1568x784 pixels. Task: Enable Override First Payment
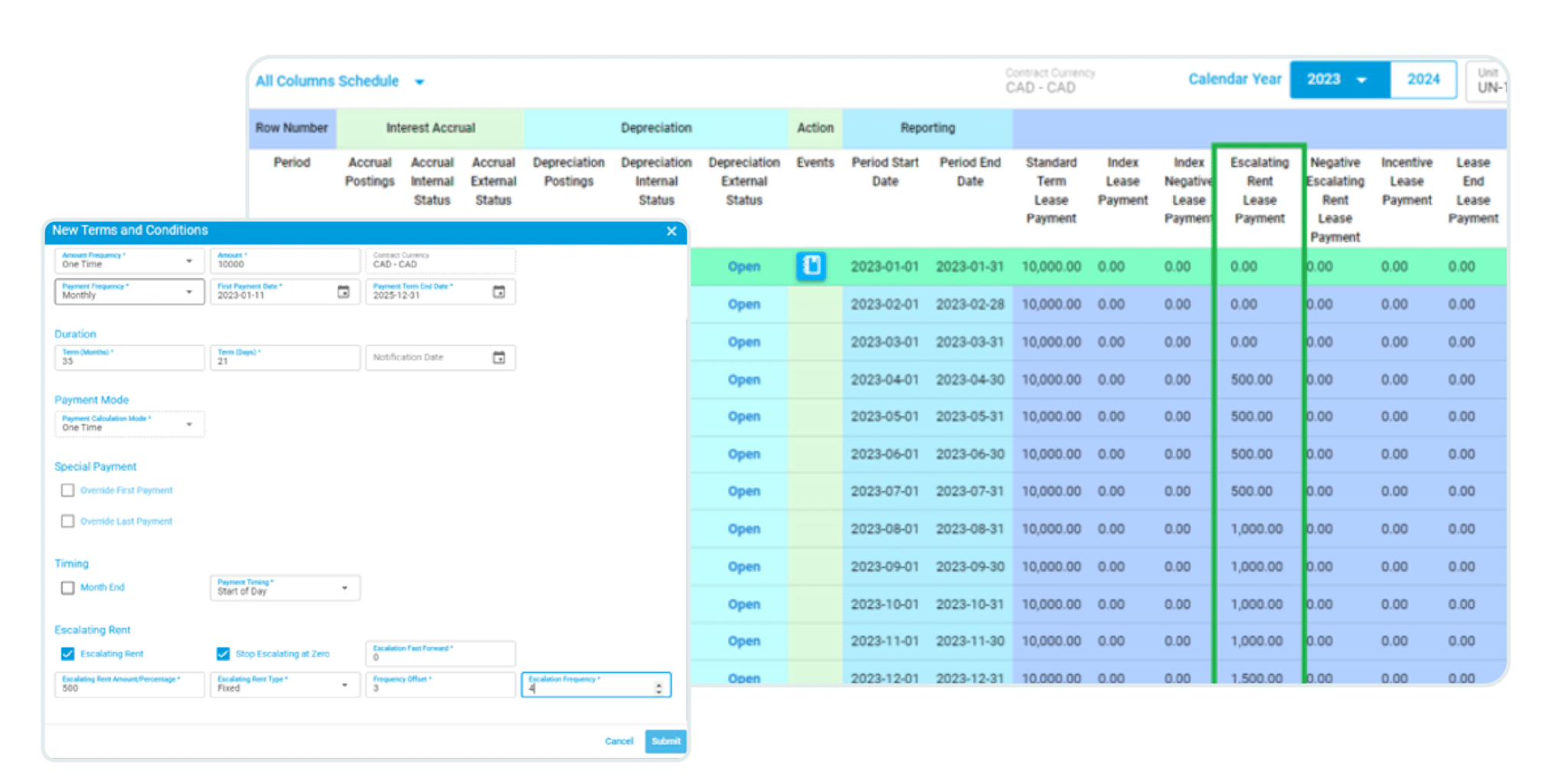(x=66, y=490)
